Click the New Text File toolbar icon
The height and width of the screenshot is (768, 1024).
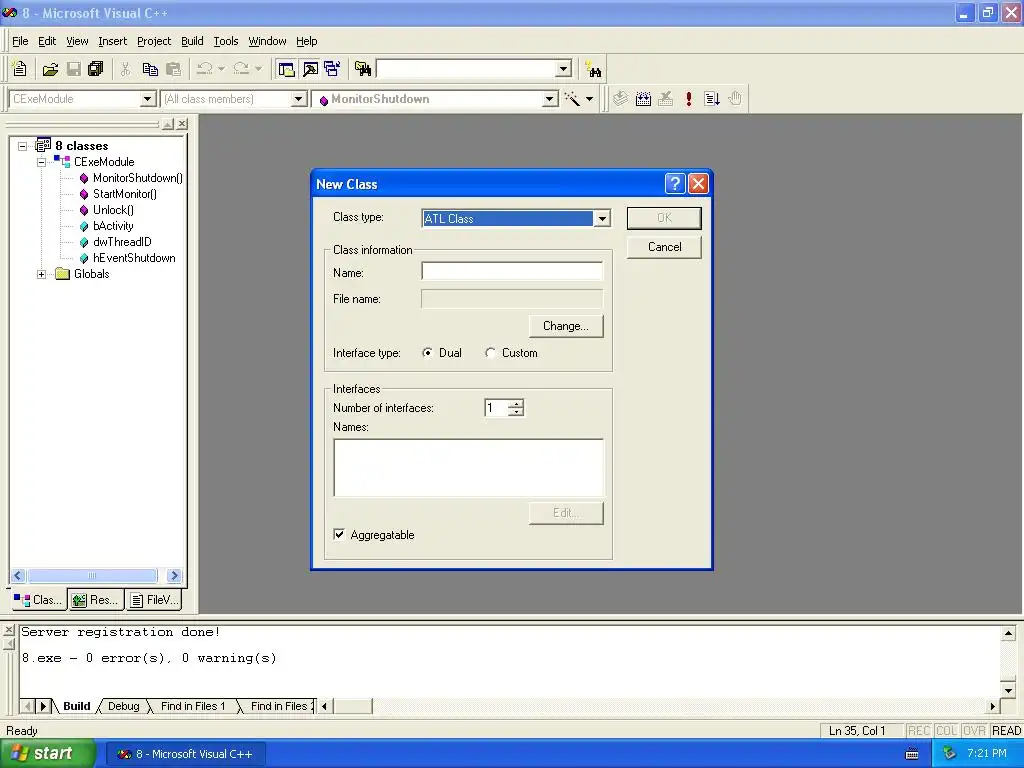(20, 69)
